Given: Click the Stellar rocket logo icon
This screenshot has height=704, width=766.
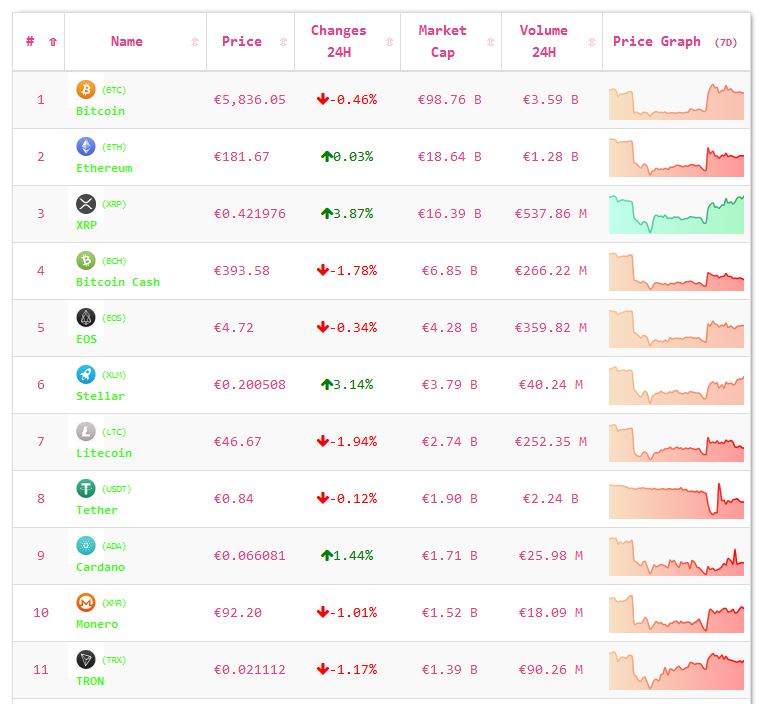Looking at the screenshot, I should click(x=86, y=374).
